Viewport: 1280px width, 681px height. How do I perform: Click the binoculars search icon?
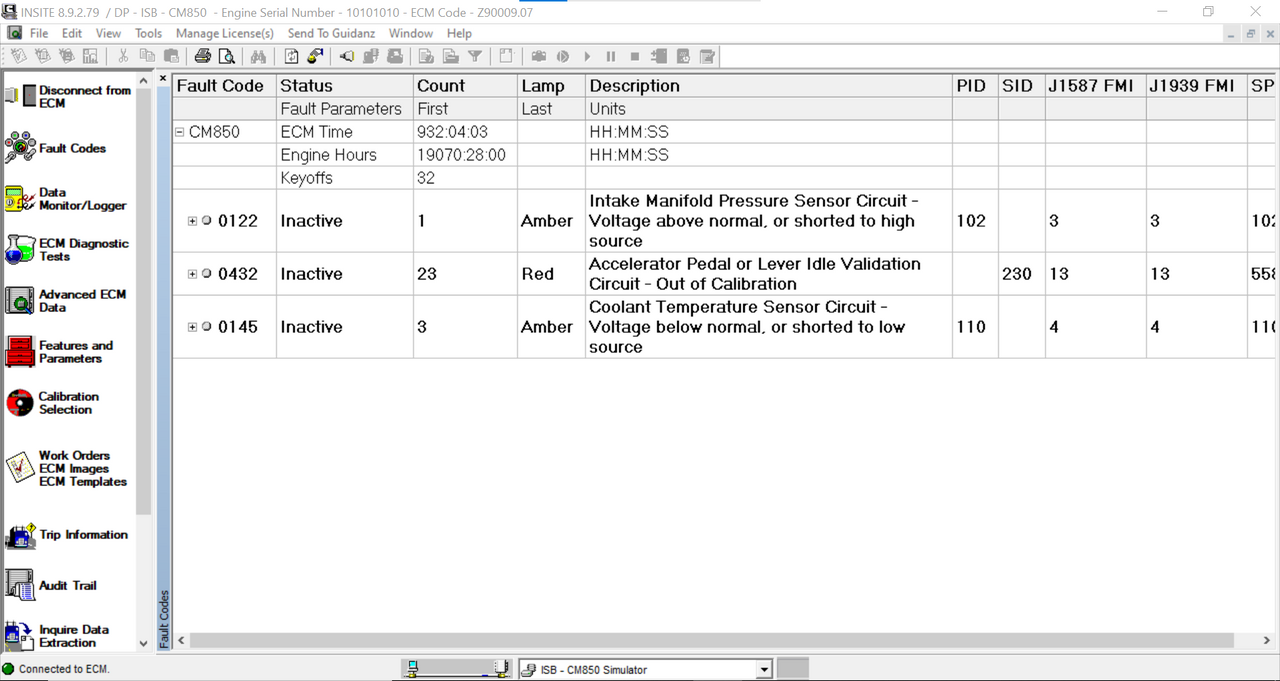258,56
